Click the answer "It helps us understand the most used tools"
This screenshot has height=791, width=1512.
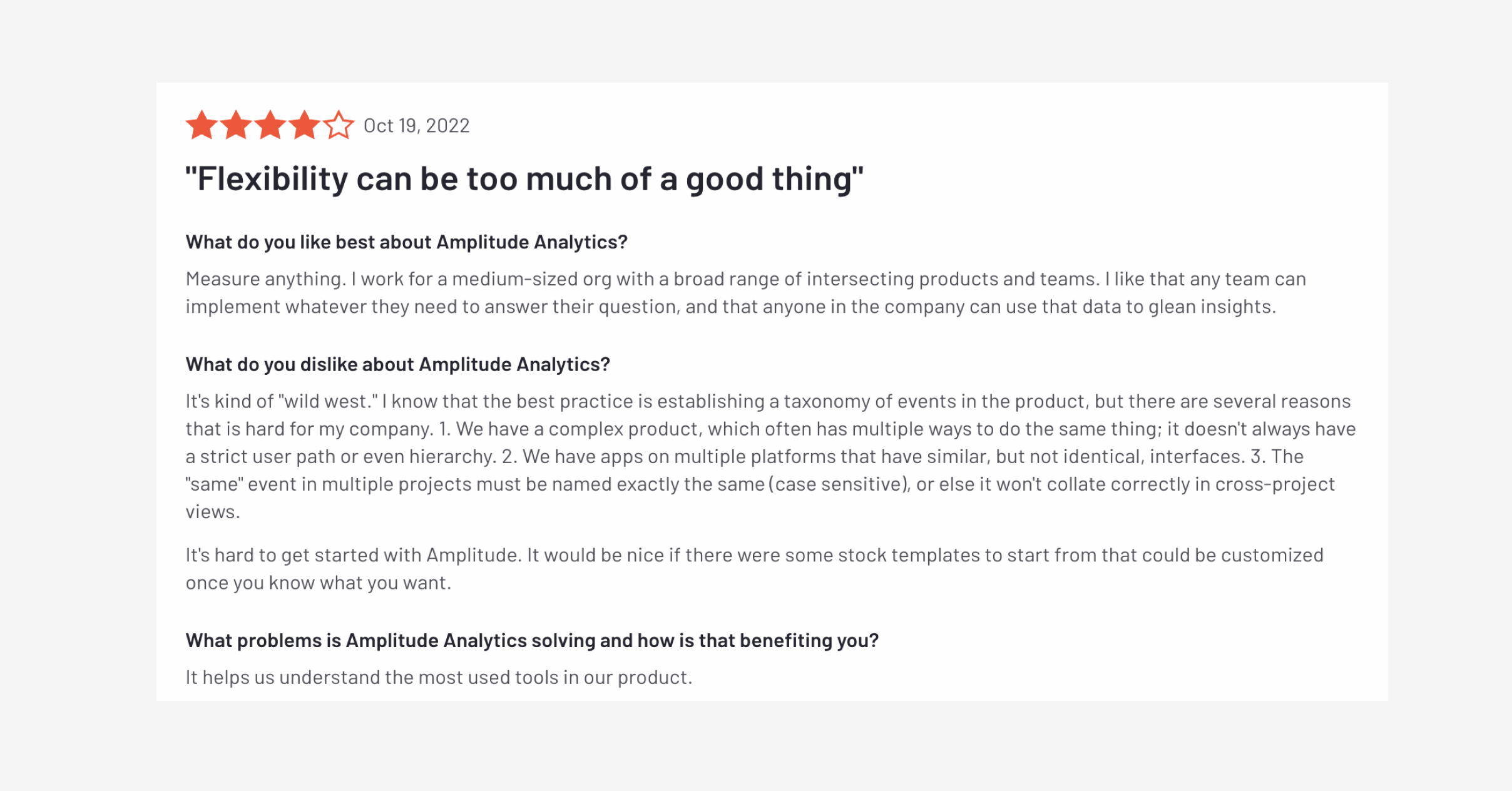click(439, 677)
